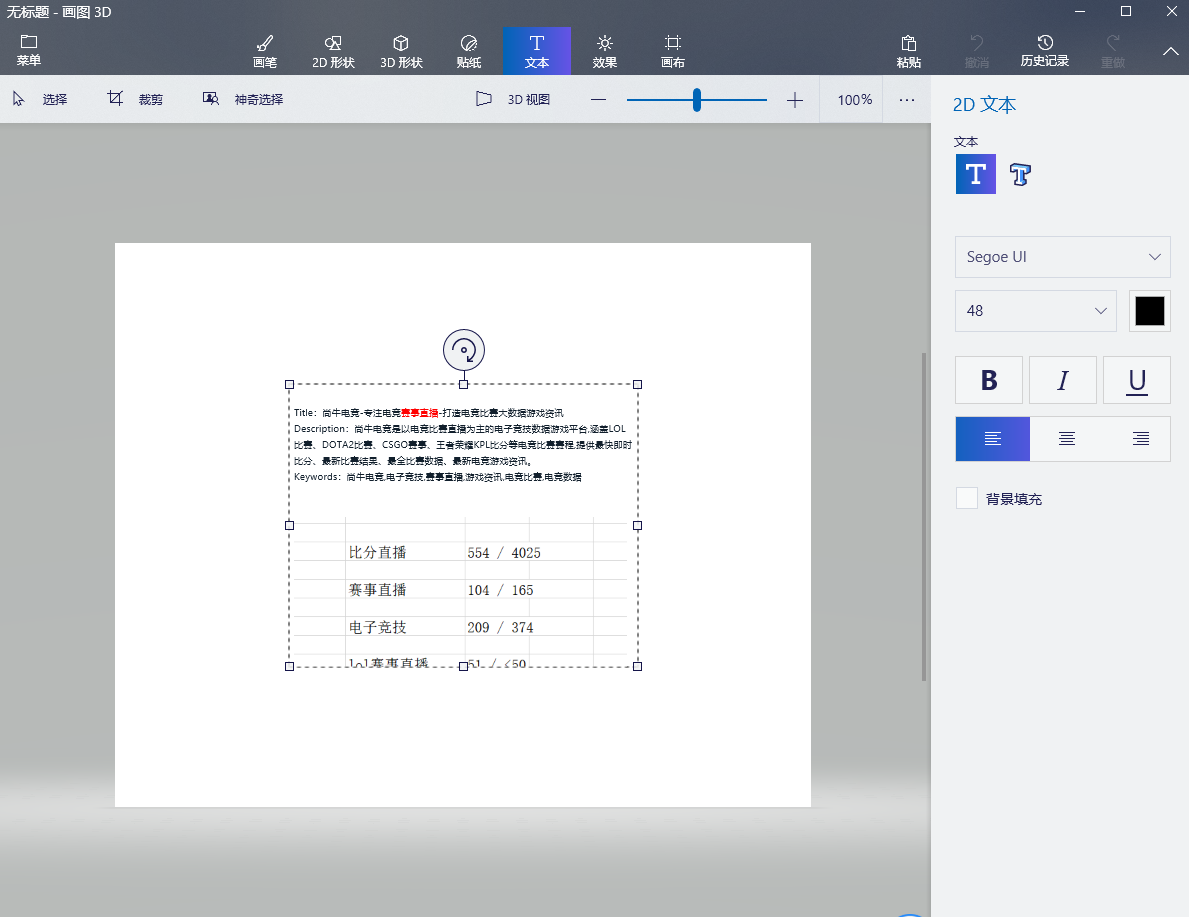This screenshot has width=1189, height=917.
Task: Zoom out with the minus button
Action: 598,100
